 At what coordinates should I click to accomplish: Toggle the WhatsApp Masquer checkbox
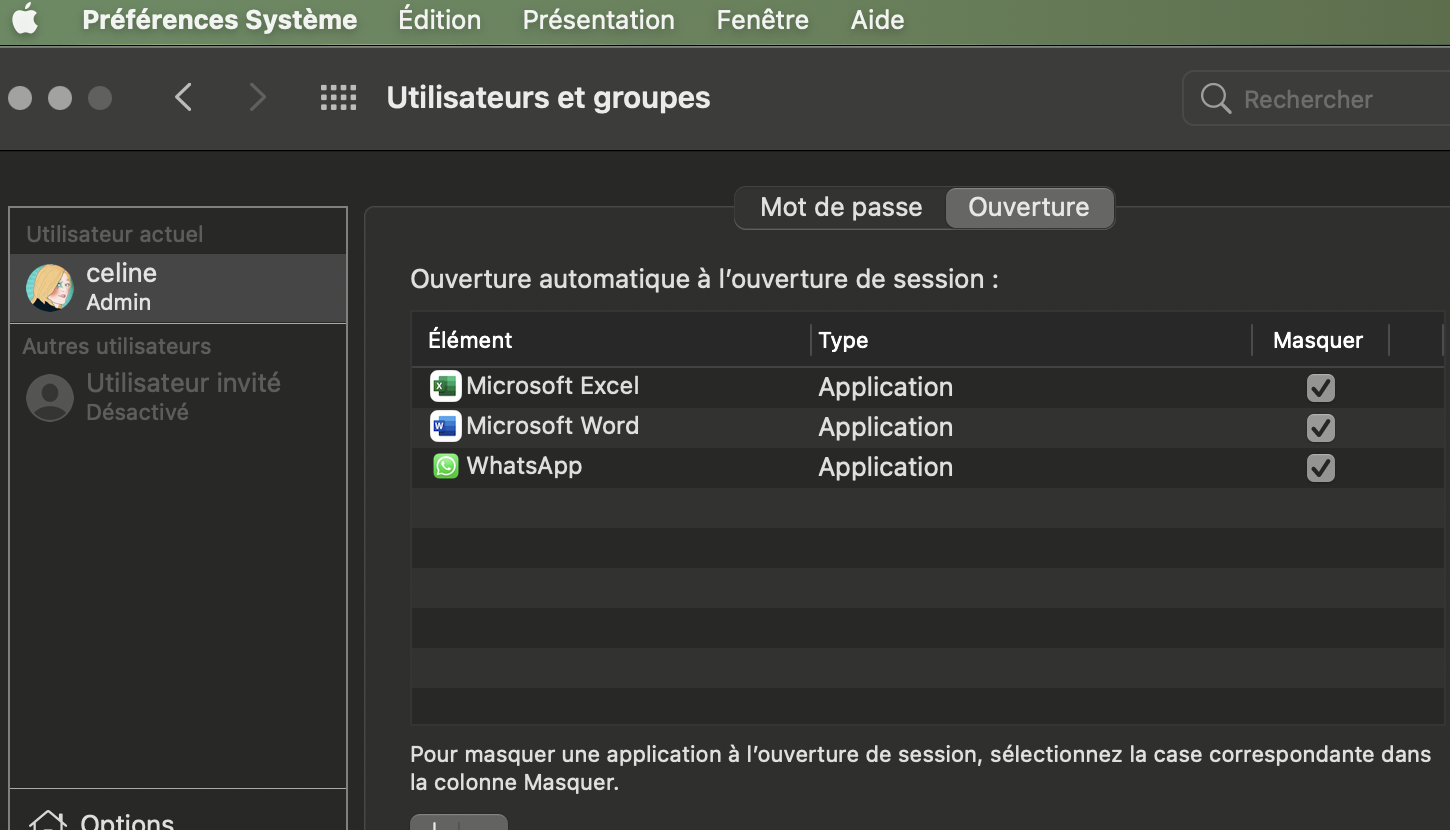point(1320,467)
